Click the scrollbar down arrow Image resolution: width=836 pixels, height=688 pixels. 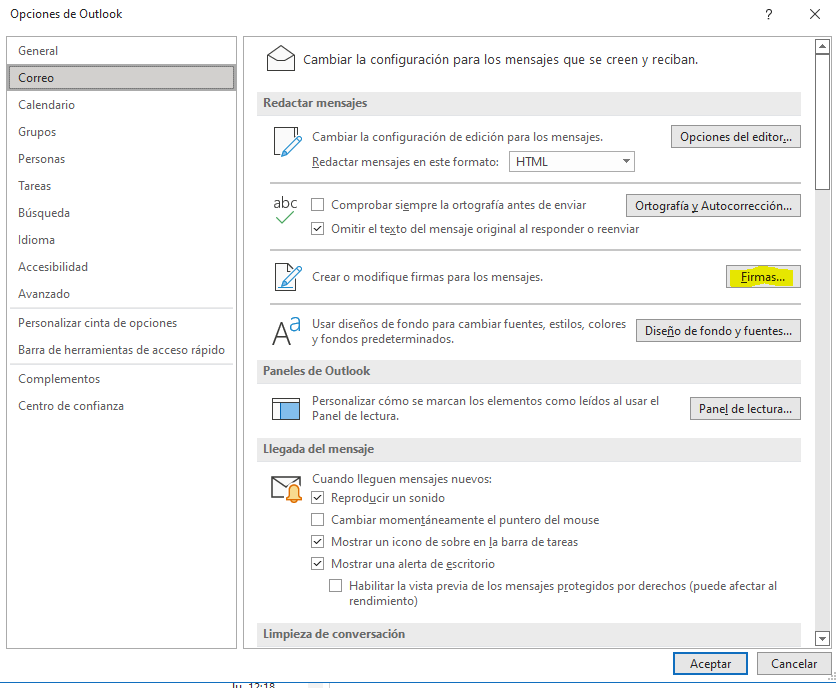coord(822,638)
